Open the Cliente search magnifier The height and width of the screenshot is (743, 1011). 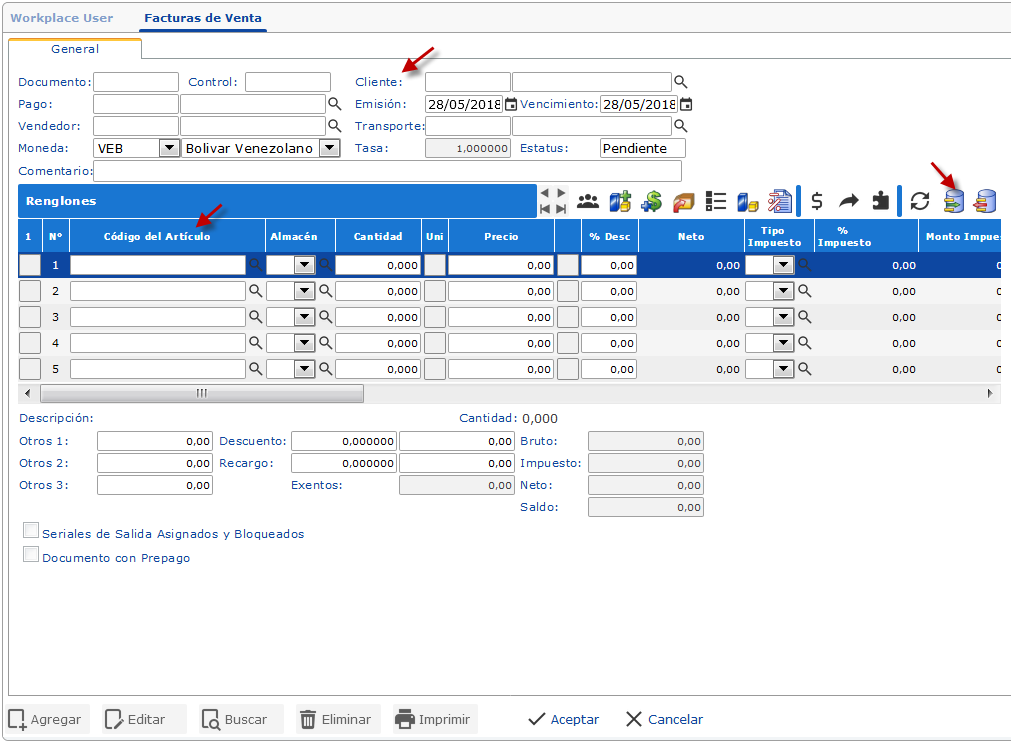pyautogui.click(x=681, y=82)
